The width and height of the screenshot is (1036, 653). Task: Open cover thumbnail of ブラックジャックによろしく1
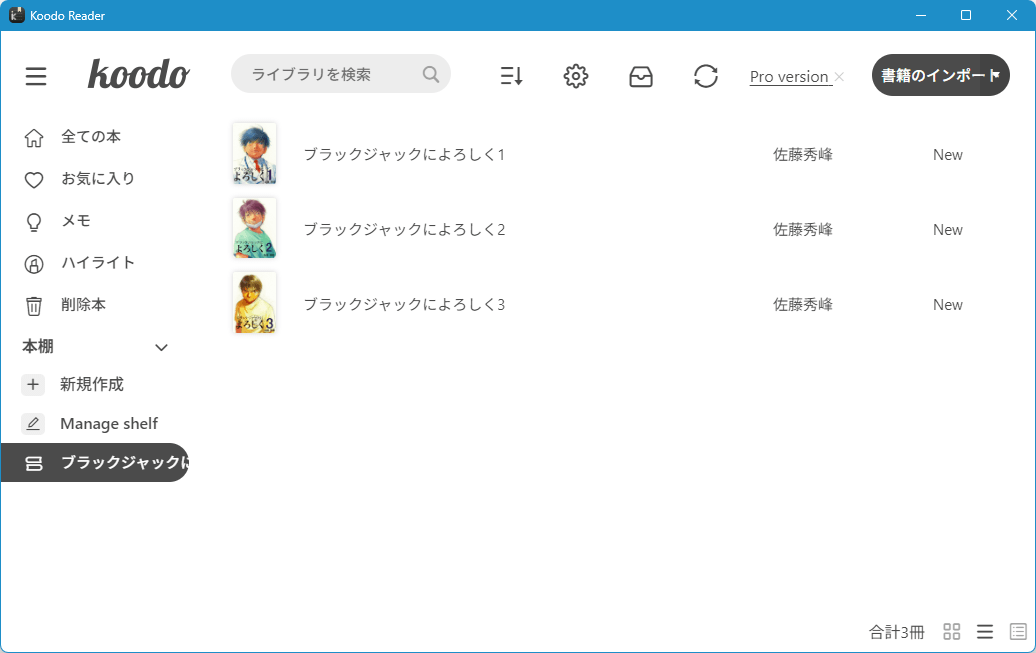254,153
